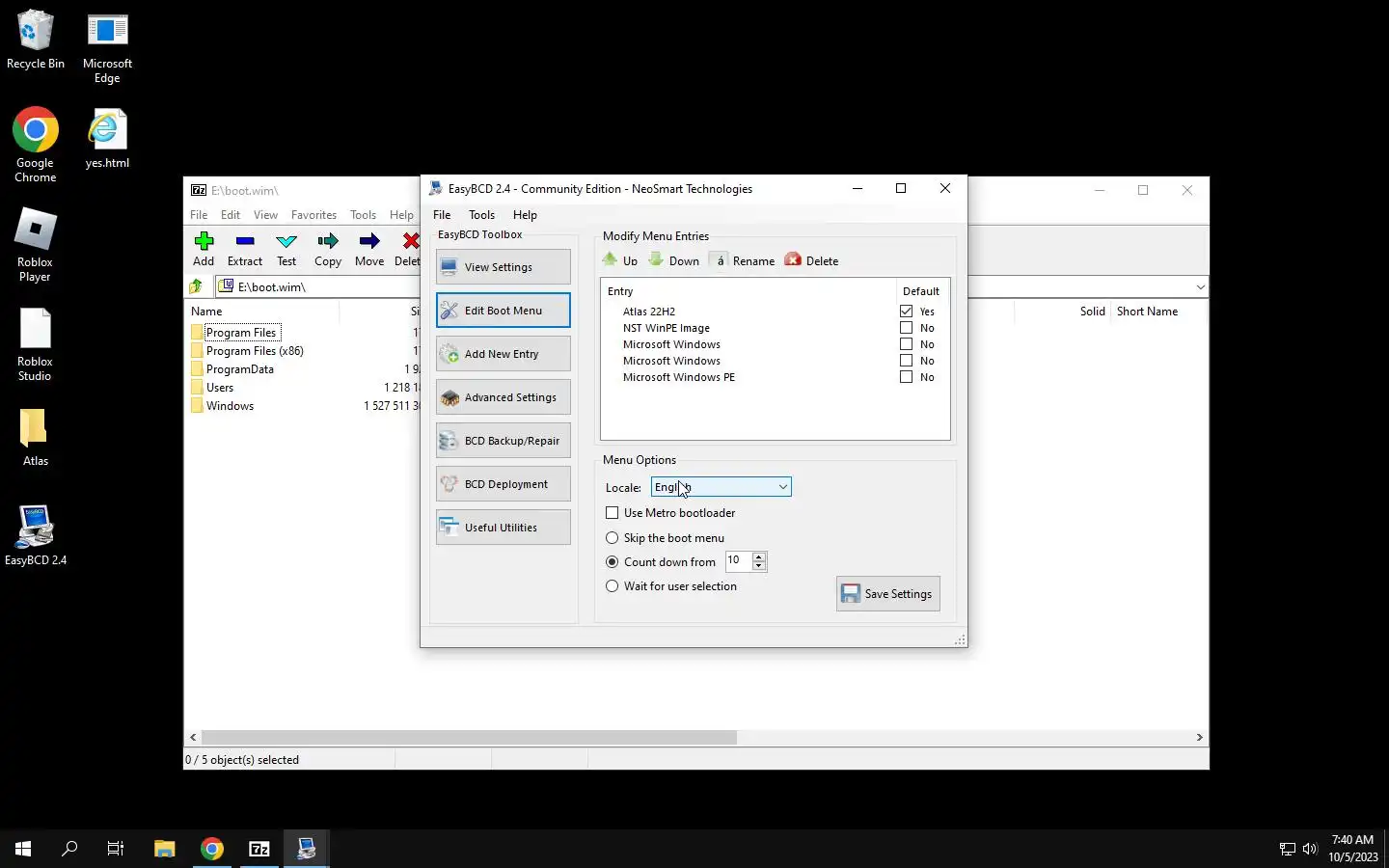Open EasyBCD Help menu
The height and width of the screenshot is (868, 1389).
tap(525, 215)
